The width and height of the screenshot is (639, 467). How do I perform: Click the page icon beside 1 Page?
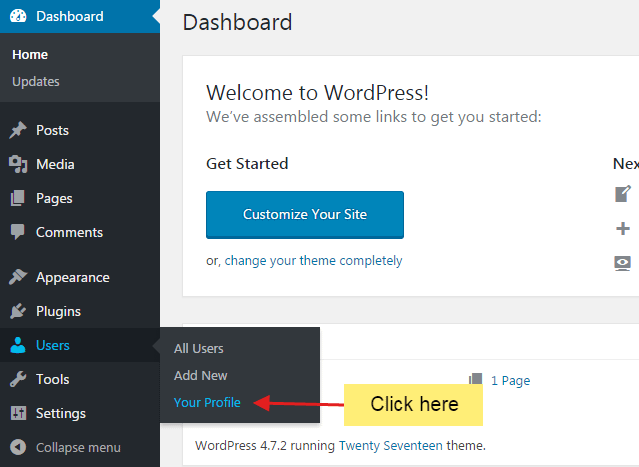[475, 379]
